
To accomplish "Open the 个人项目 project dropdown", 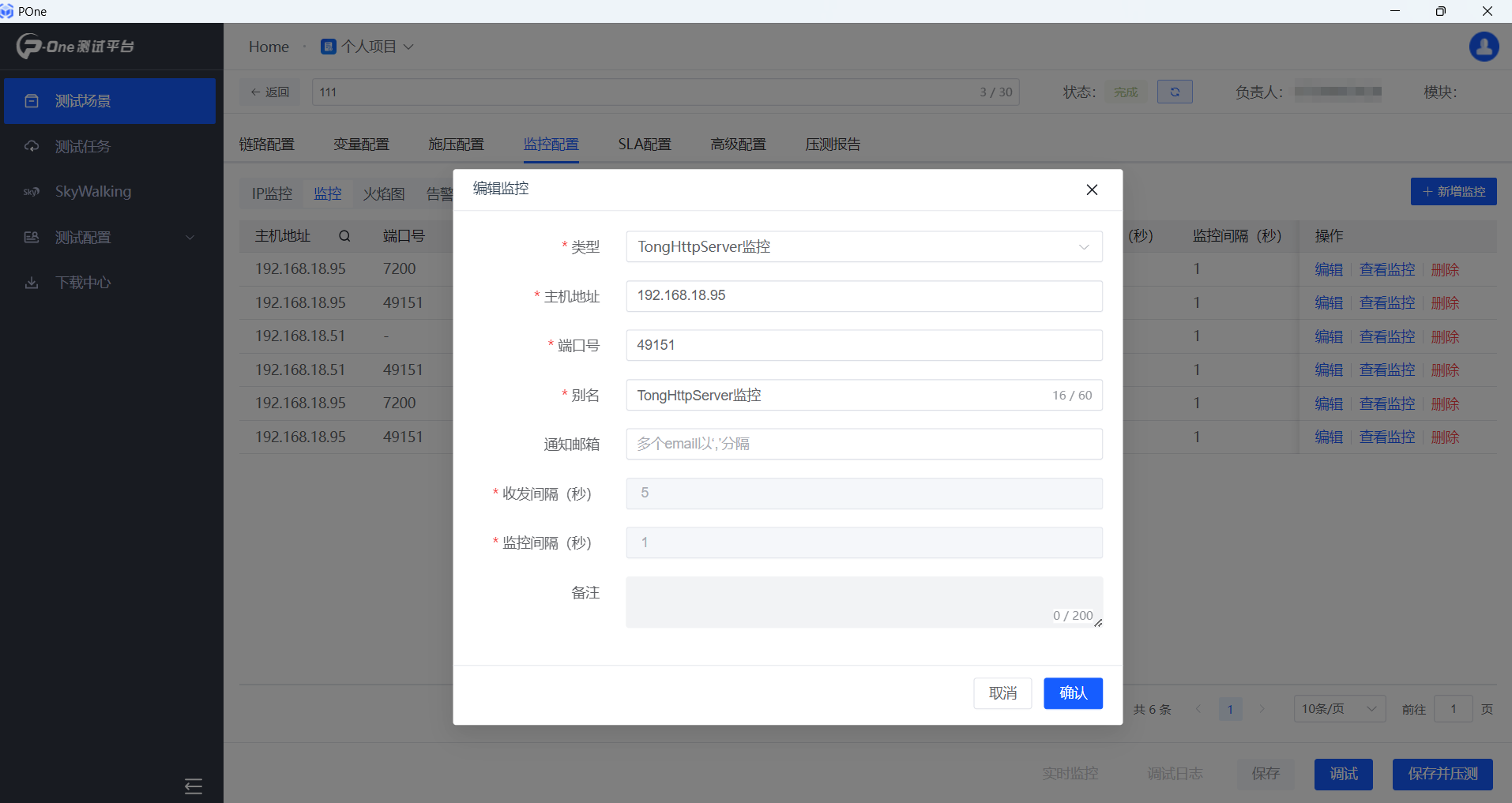I will (x=367, y=47).
